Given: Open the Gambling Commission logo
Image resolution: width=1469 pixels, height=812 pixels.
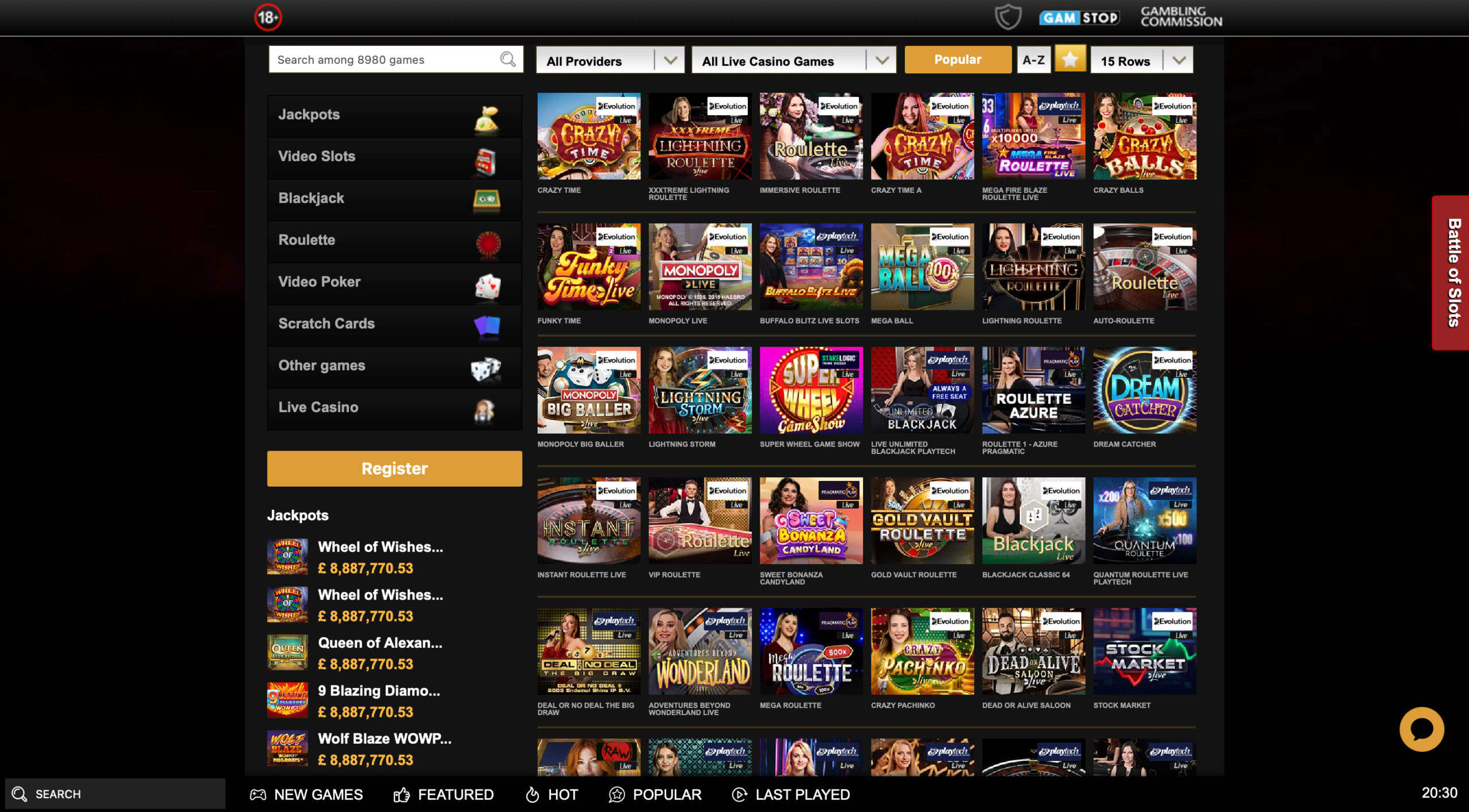Looking at the screenshot, I should pos(1181,17).
